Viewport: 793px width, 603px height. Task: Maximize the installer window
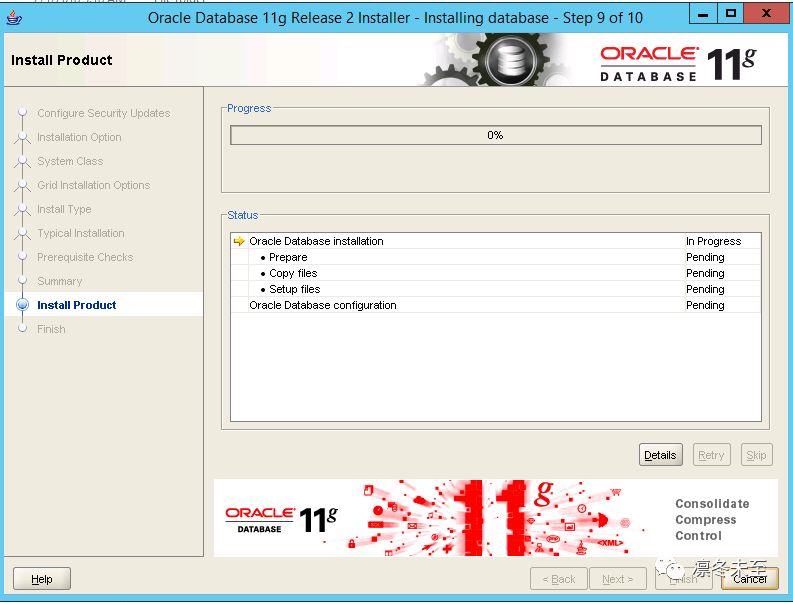coord(730,14)
